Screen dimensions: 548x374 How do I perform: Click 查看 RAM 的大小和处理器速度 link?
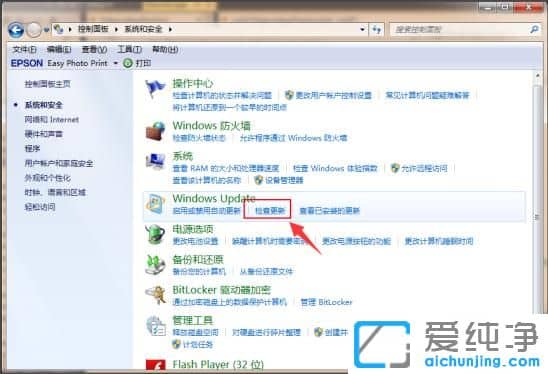coord(226,168)
